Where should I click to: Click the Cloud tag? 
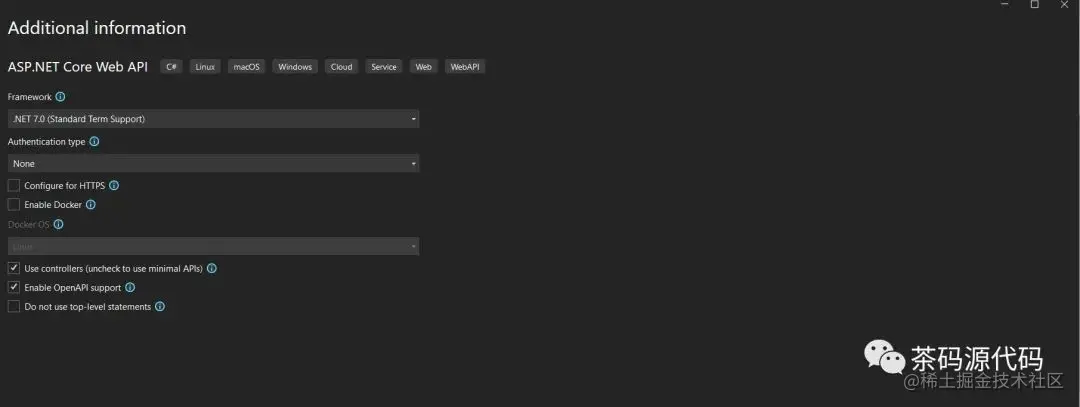click(341, 67)
